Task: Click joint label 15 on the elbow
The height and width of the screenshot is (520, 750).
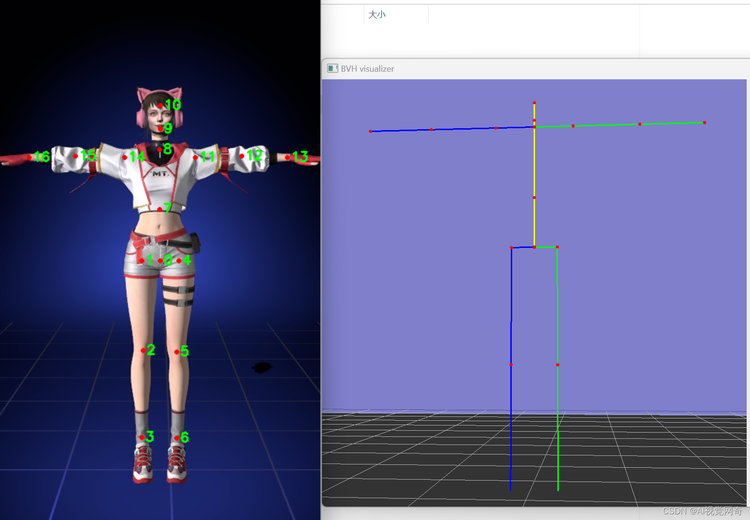Action: pos(88,155)
